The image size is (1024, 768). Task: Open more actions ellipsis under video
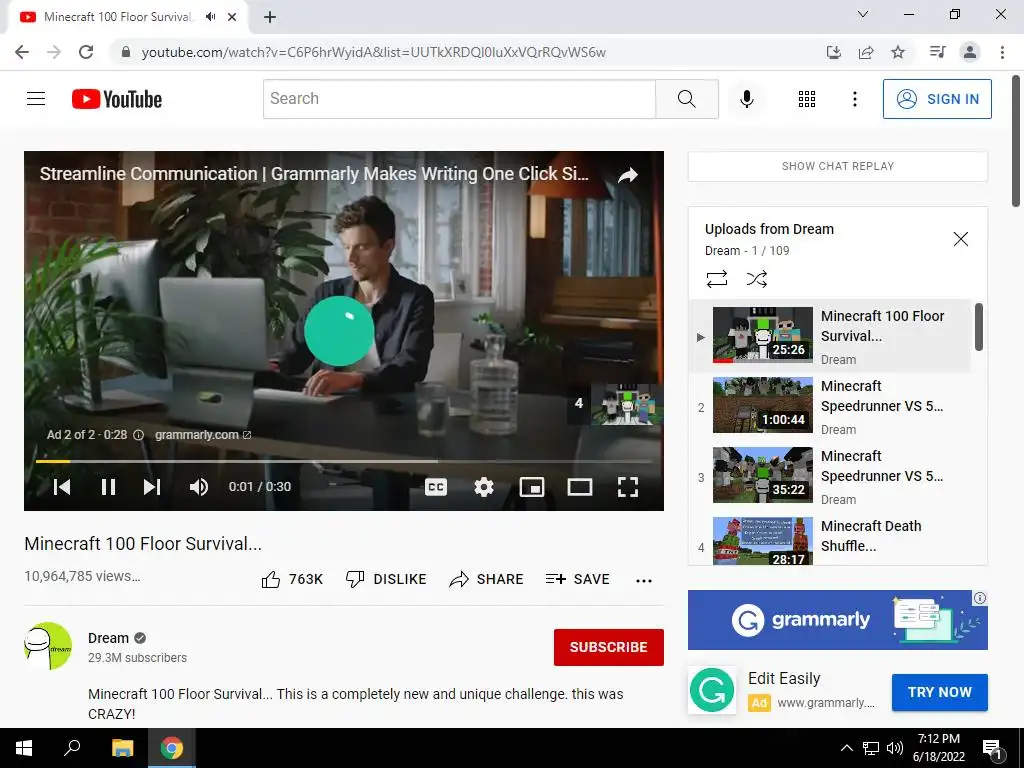(644, 580)
